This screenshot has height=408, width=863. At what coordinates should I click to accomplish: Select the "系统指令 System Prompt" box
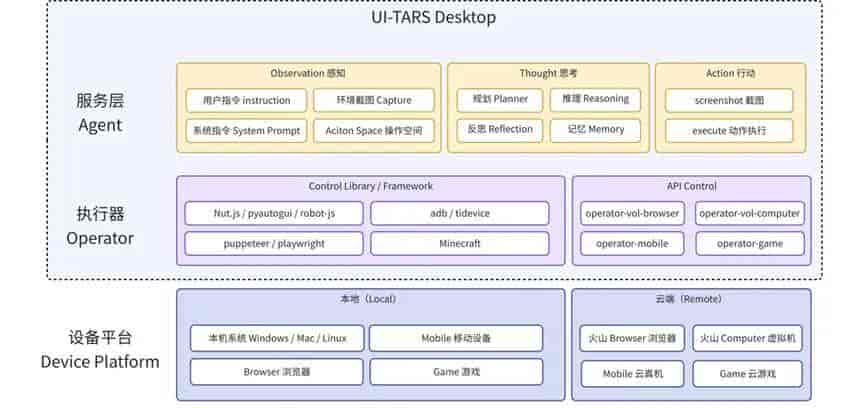click(x=246, y=131)
